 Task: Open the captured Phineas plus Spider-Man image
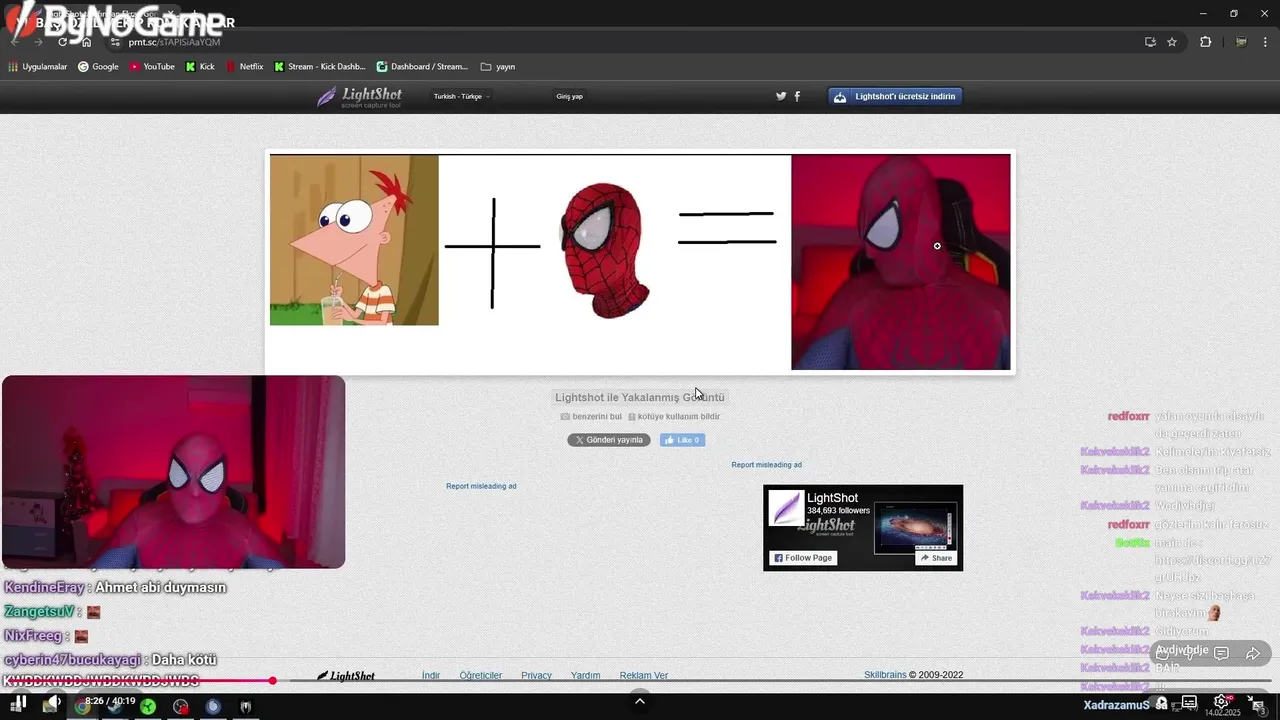(640, 262)
